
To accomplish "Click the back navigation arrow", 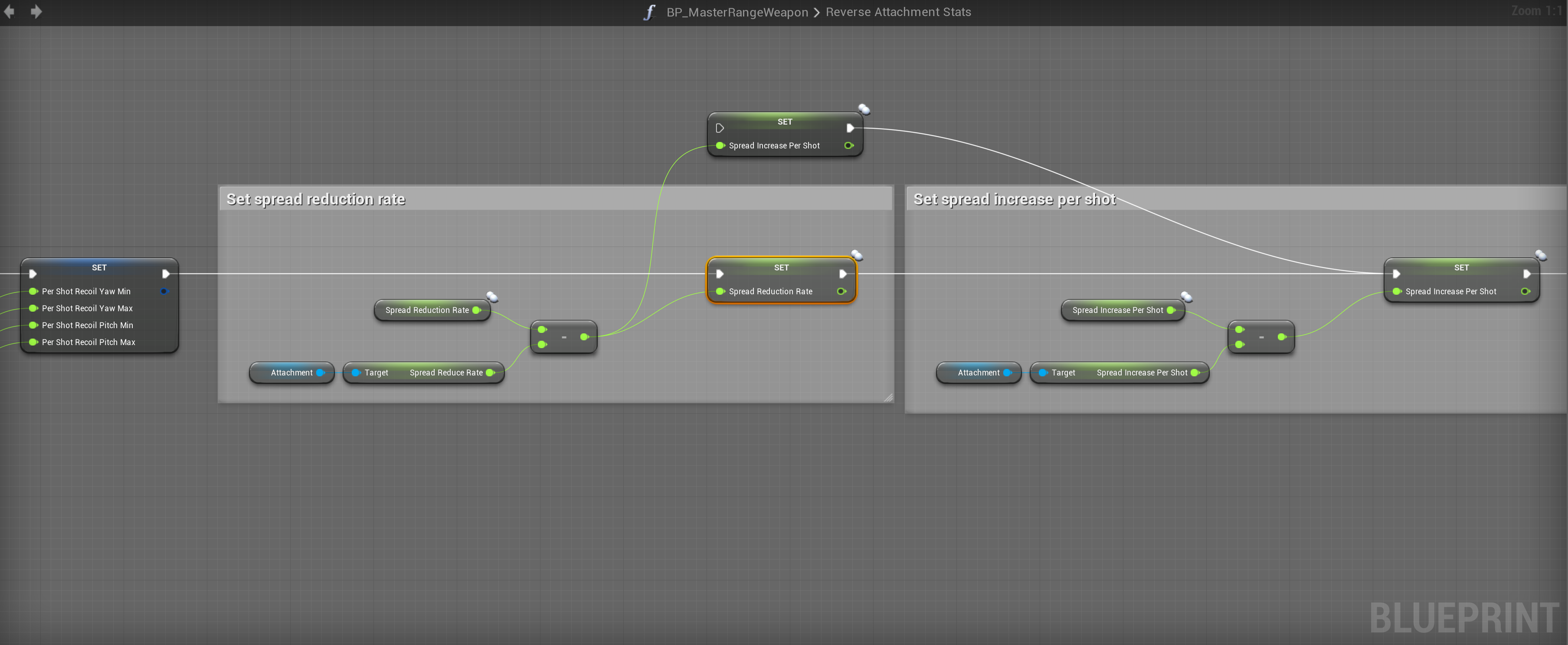I will tap(9, 12).
